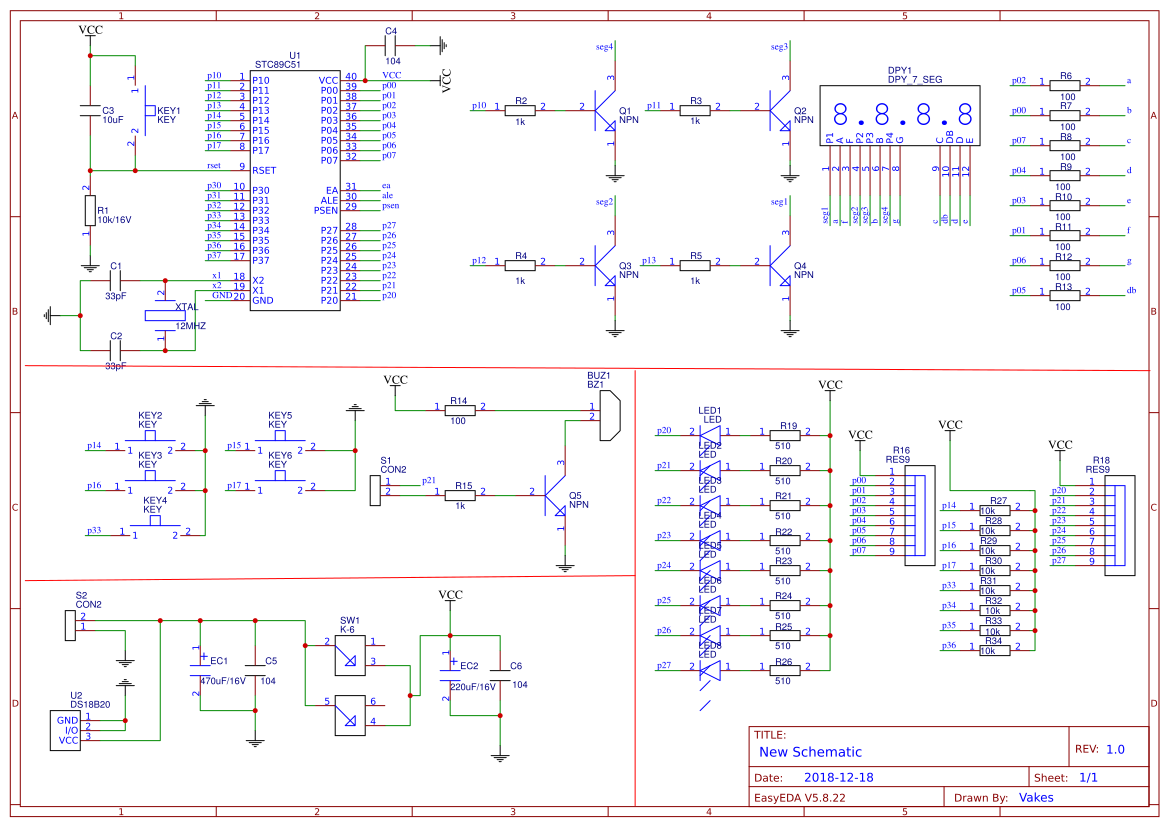Select resistor R5 1k
Image resolution: width=1169 pixels, height=827 pixels.
[695, 265]
